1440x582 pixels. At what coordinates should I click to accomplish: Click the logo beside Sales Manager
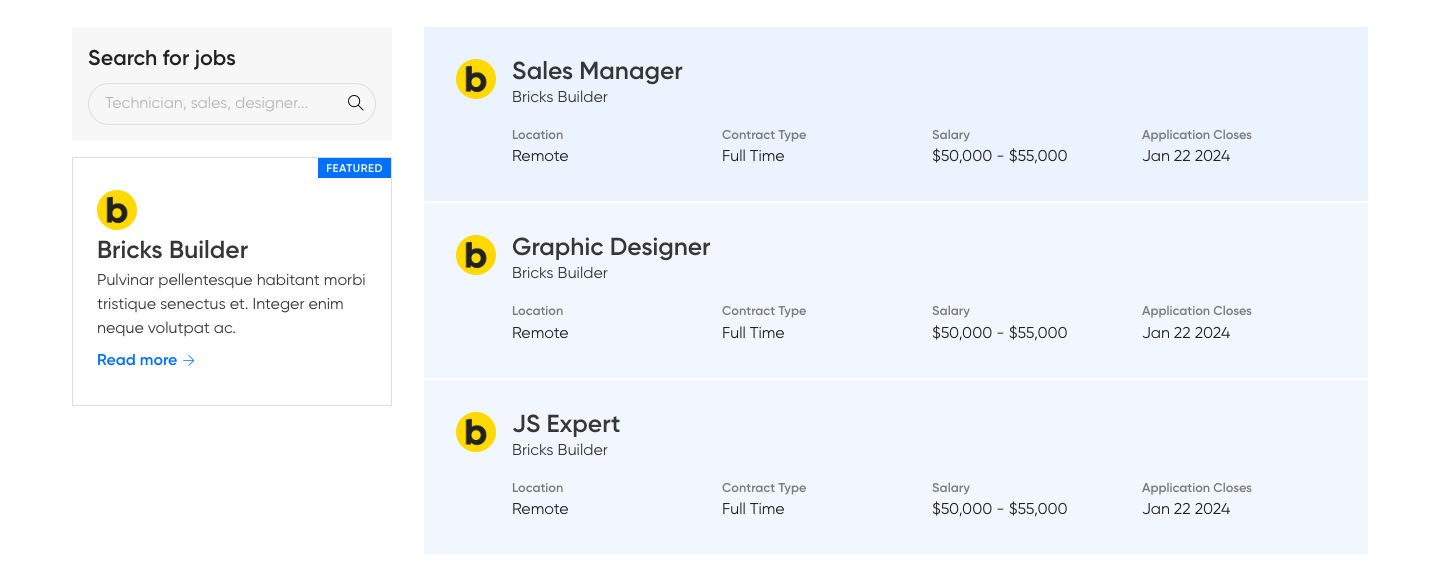click(476, 79)
